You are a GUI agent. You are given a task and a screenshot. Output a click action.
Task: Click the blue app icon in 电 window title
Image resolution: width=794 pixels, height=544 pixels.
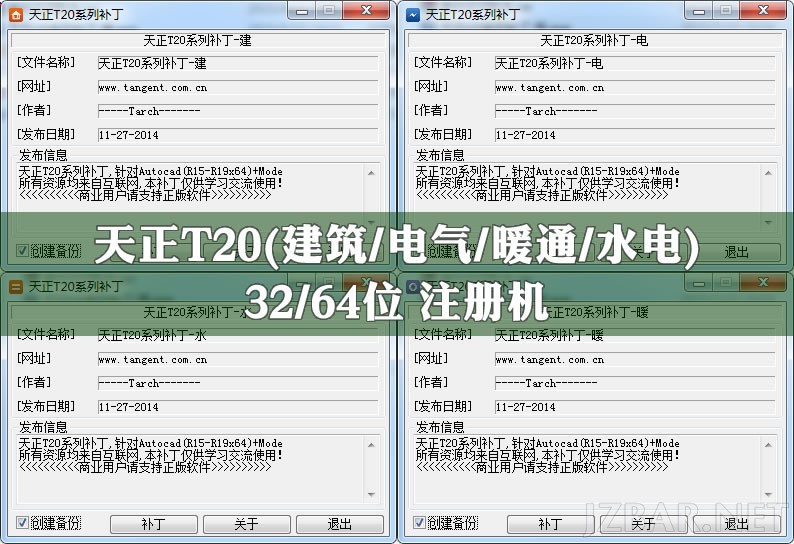coord(413,15)
